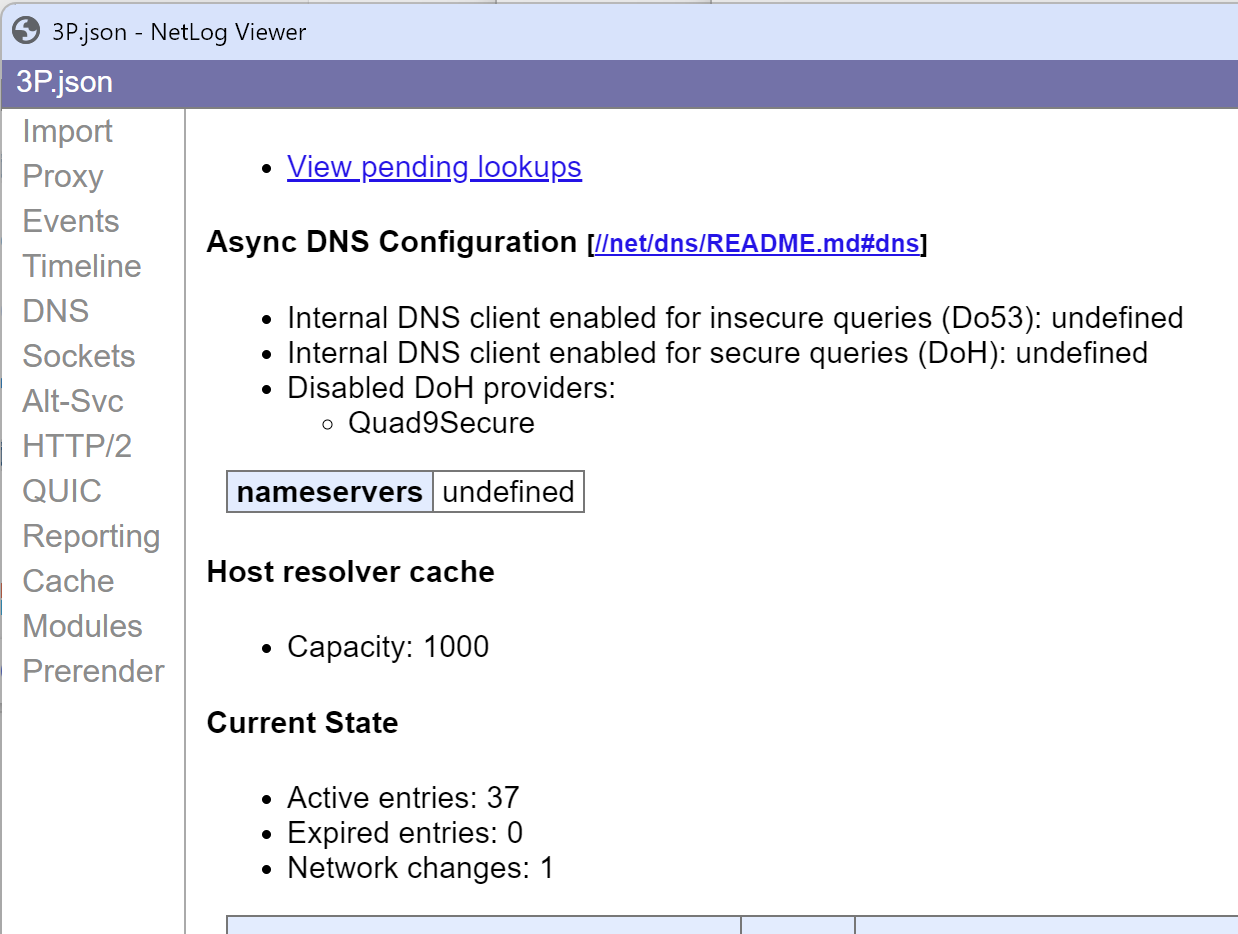Image resolution: width=1238 pixels, height=934 pixels.
Task: Switch to the Proxy tab
Action: (x=63, y=176)
